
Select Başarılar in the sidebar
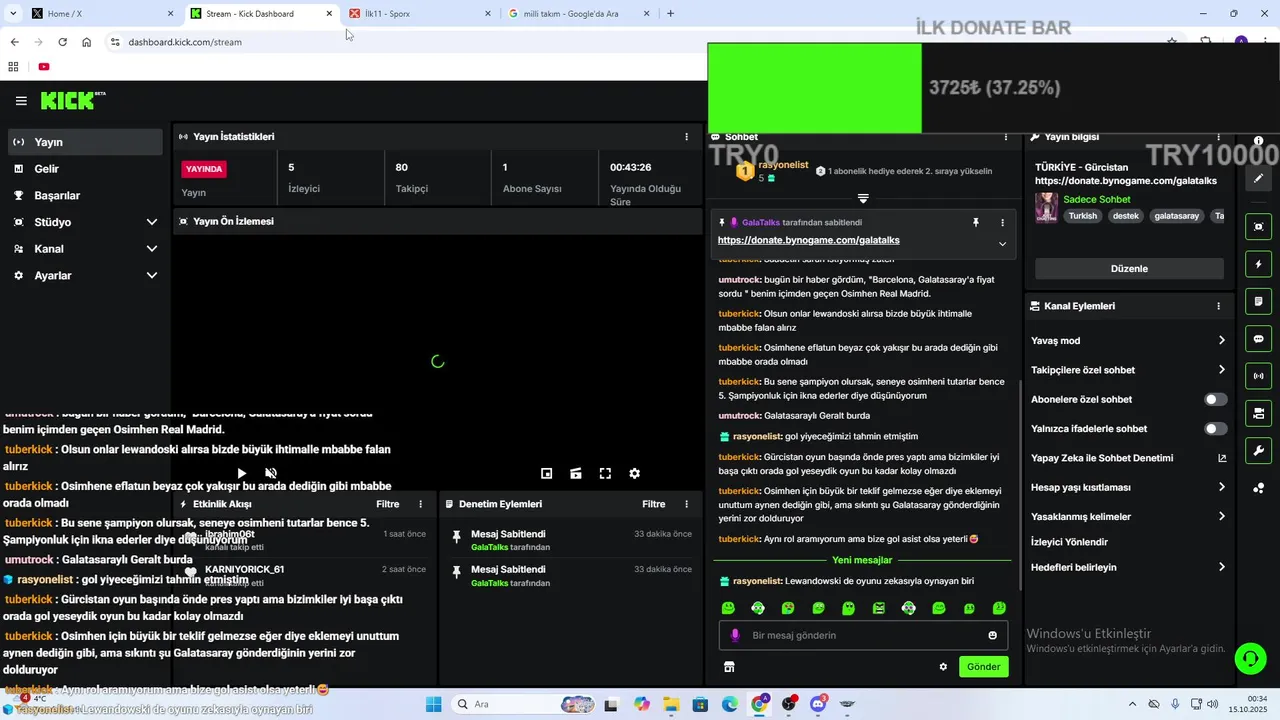tap(86, 195)
